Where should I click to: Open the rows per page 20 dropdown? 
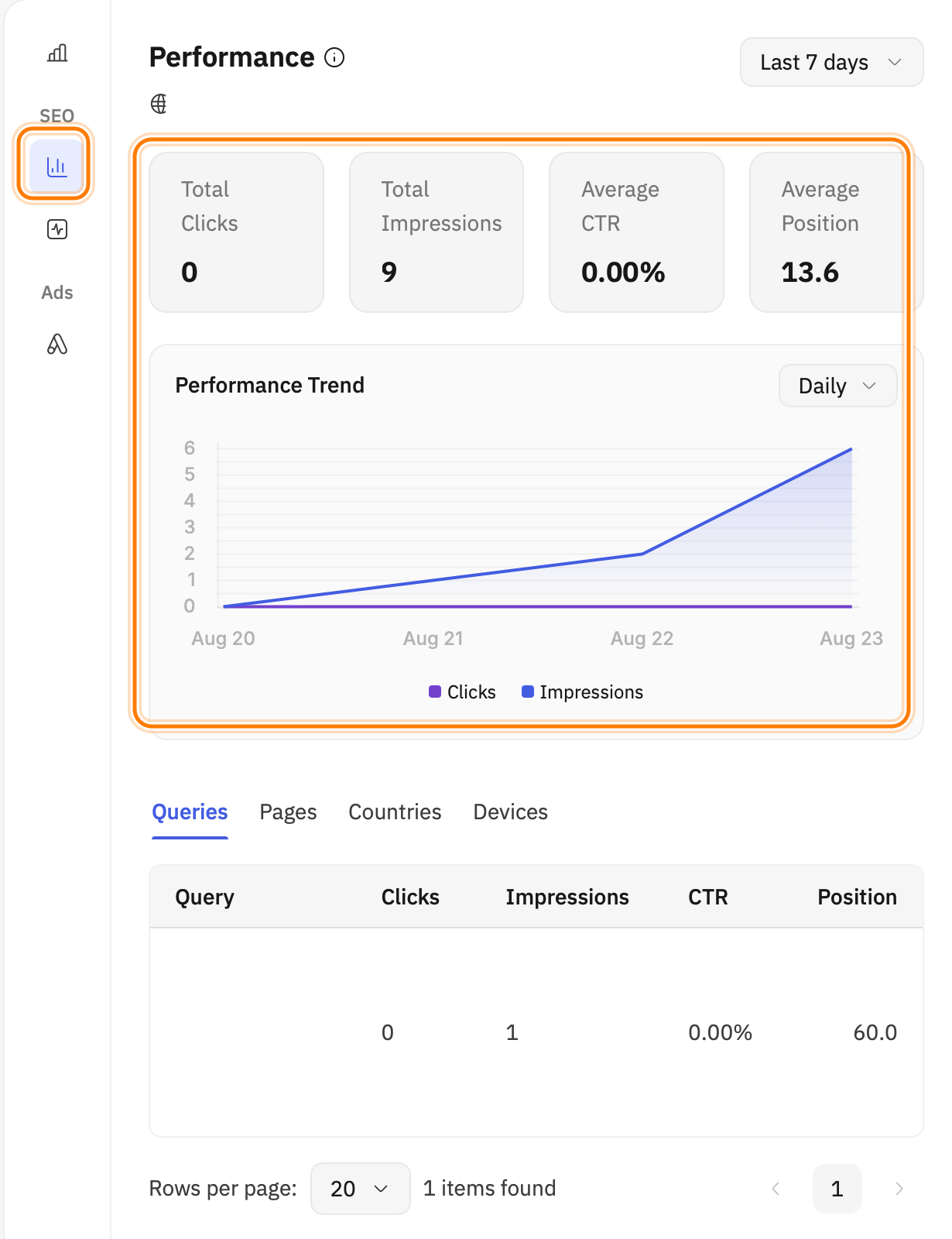coord(360,1188)
